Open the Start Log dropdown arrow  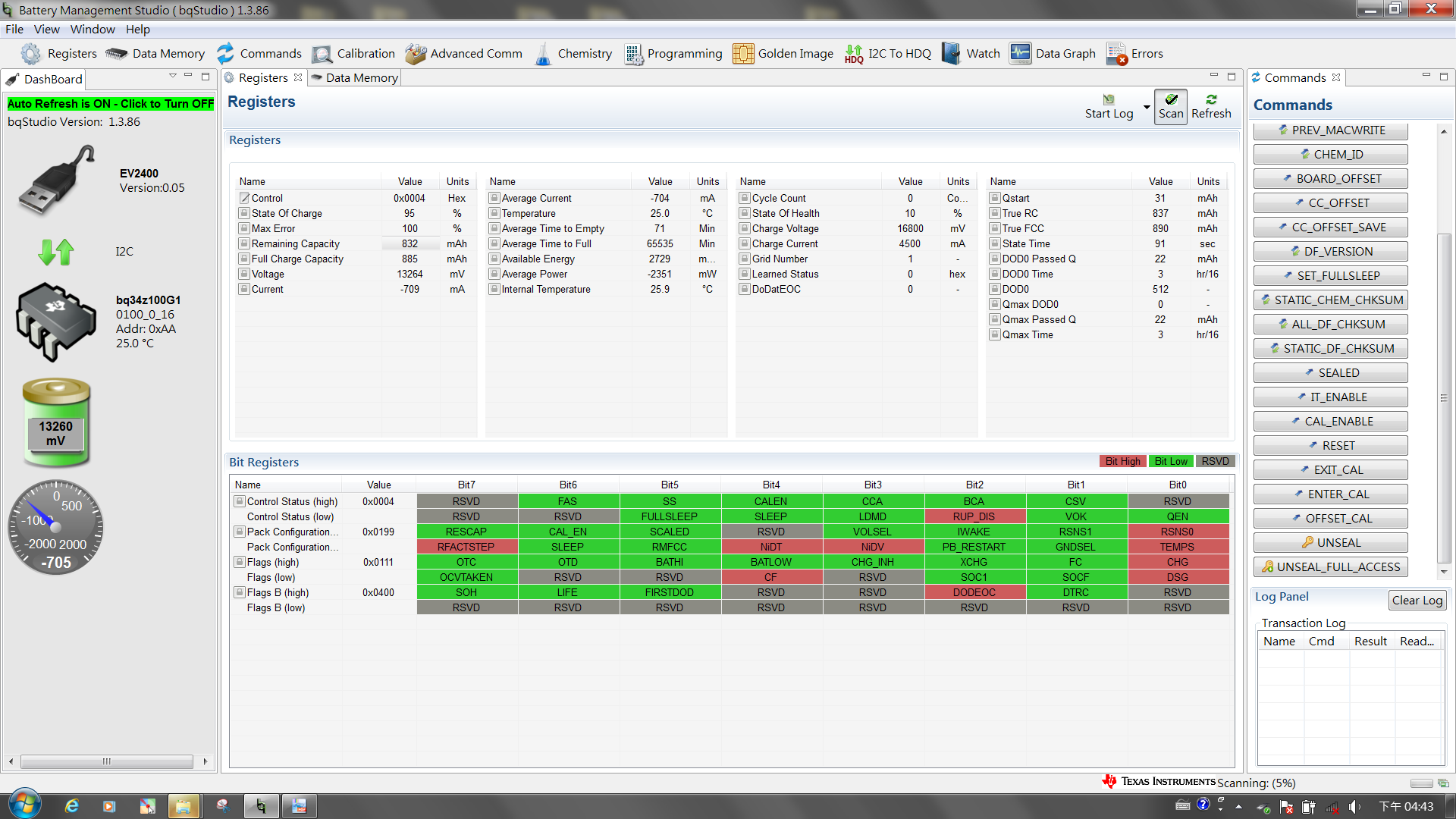pos(1147,107)
